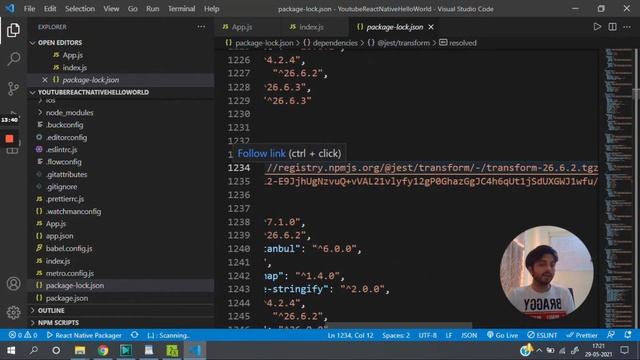Open the Run menu
The image size is (640, 360).
153,9
